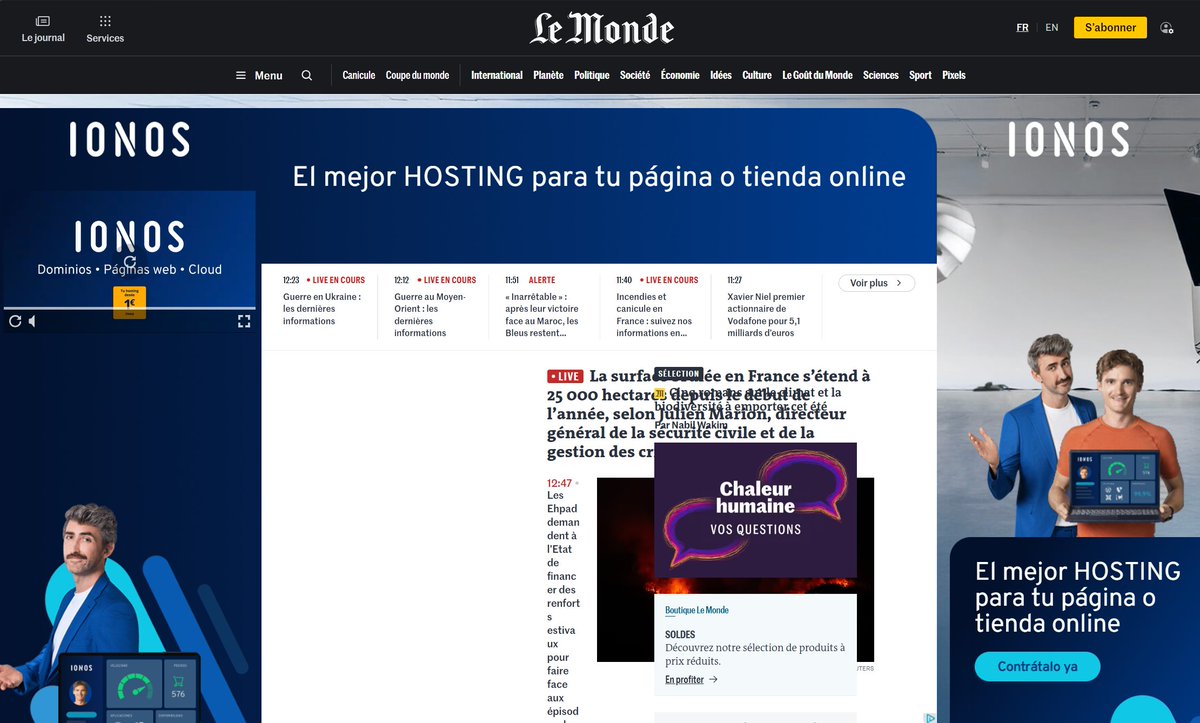The width and height of the screenshot is (1200, 723).
Task: Click the 12:47 Ehpad live update
Action: pos(563,600)
